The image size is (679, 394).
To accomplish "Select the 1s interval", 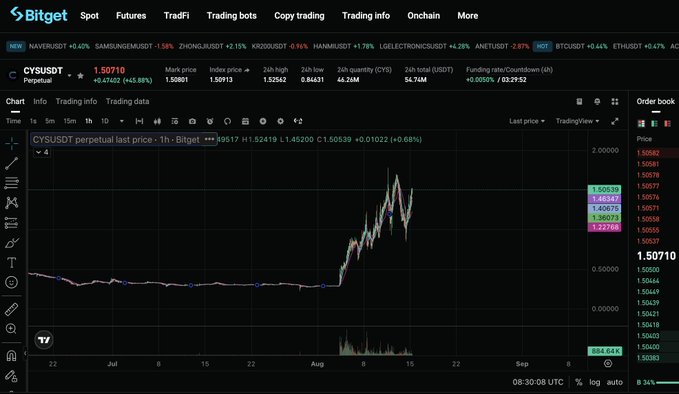I will point(33,121).
